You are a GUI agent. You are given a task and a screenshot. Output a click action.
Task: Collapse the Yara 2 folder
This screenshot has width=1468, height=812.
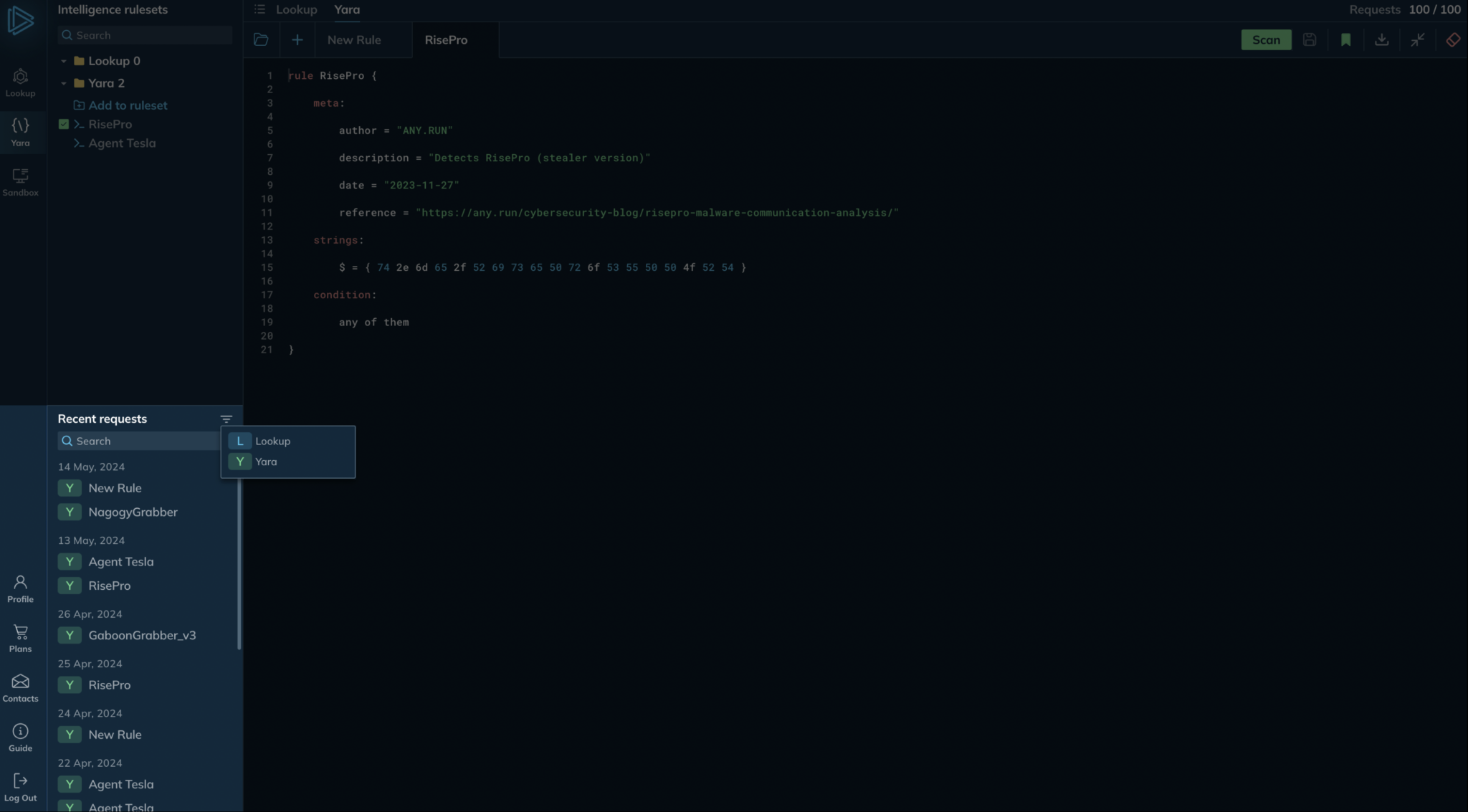63,83
